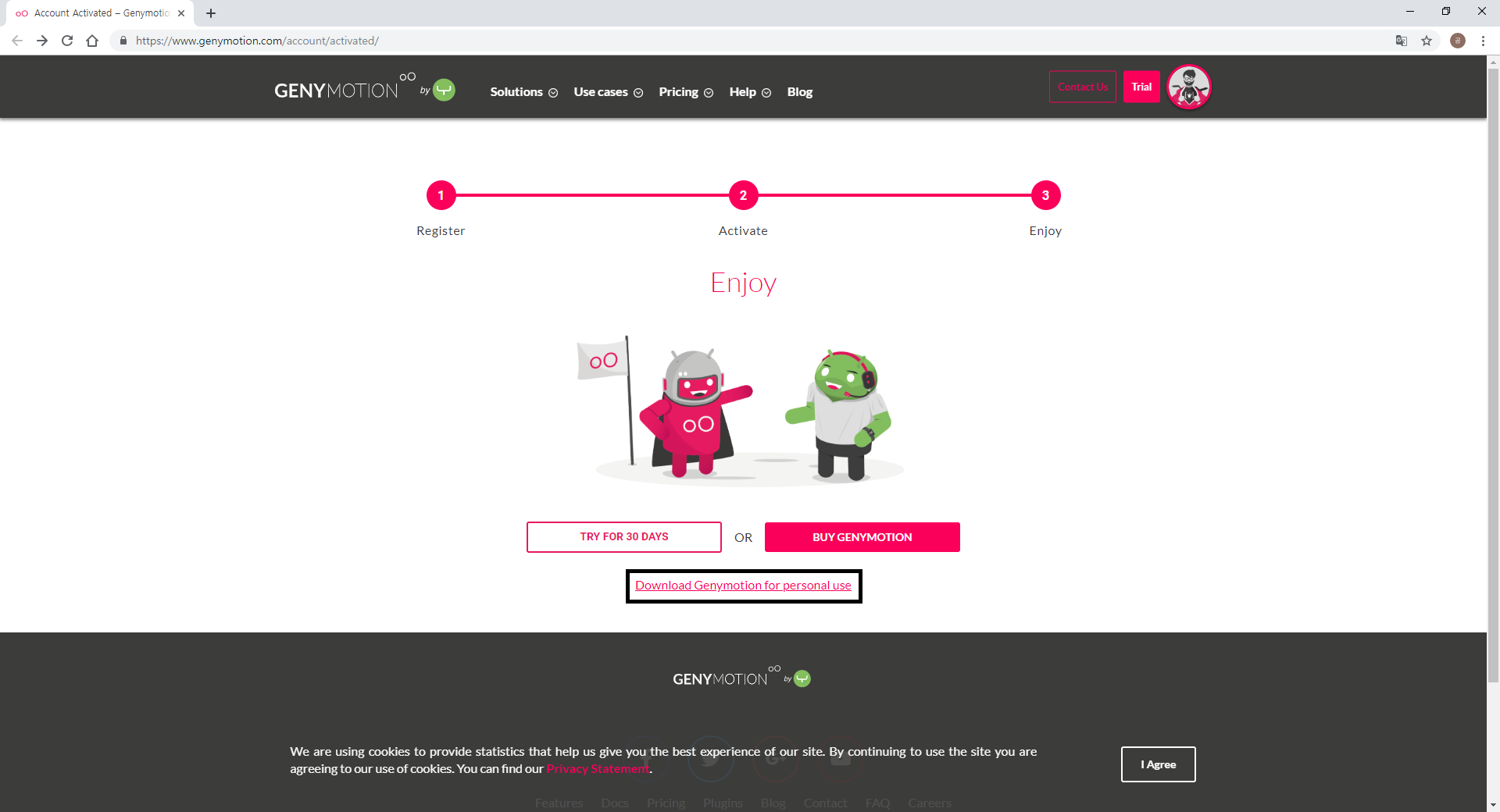This screenshot has height=812, width=1500.
Task: Expand the Use cases dropdown menu
Action: click(x=608, y=92)
